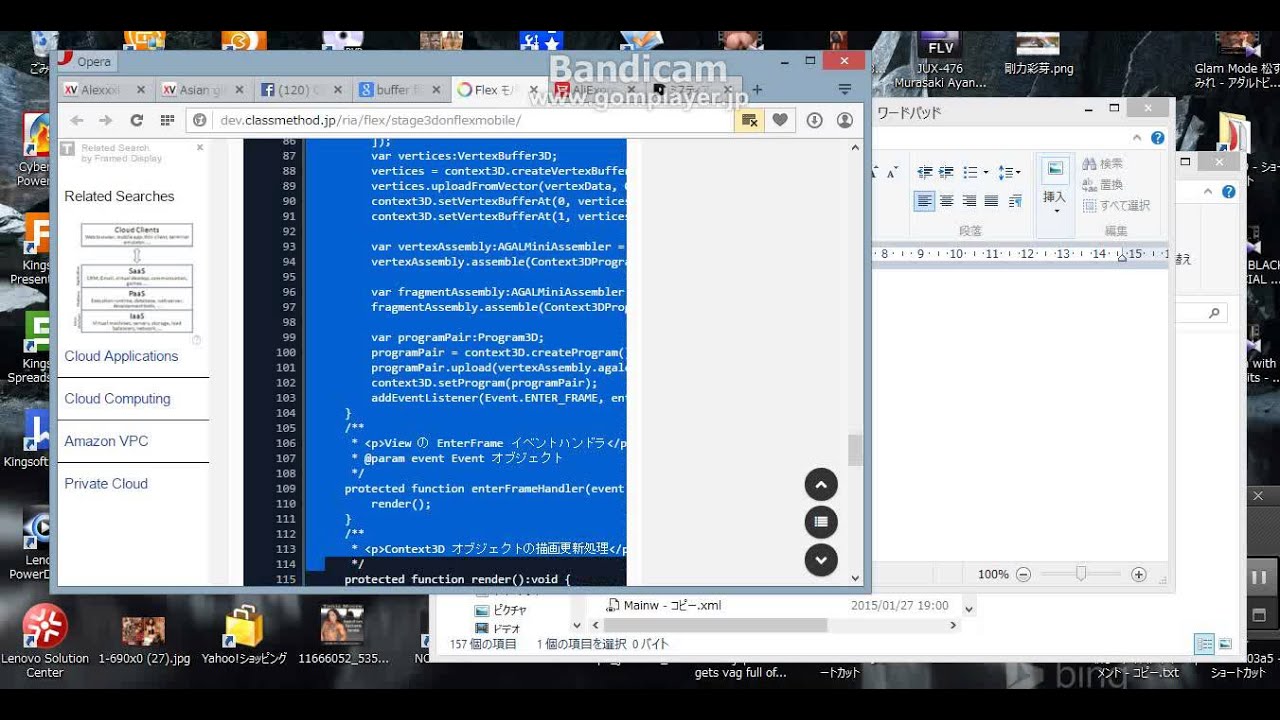Switch to the 'buffer' Google search tab

[x=393, y=90]
